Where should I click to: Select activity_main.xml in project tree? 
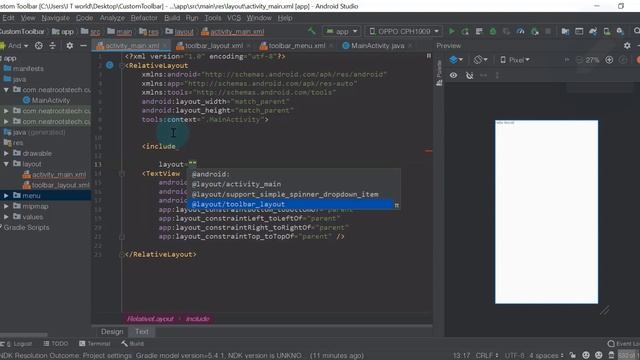click(x=58, y=175)
